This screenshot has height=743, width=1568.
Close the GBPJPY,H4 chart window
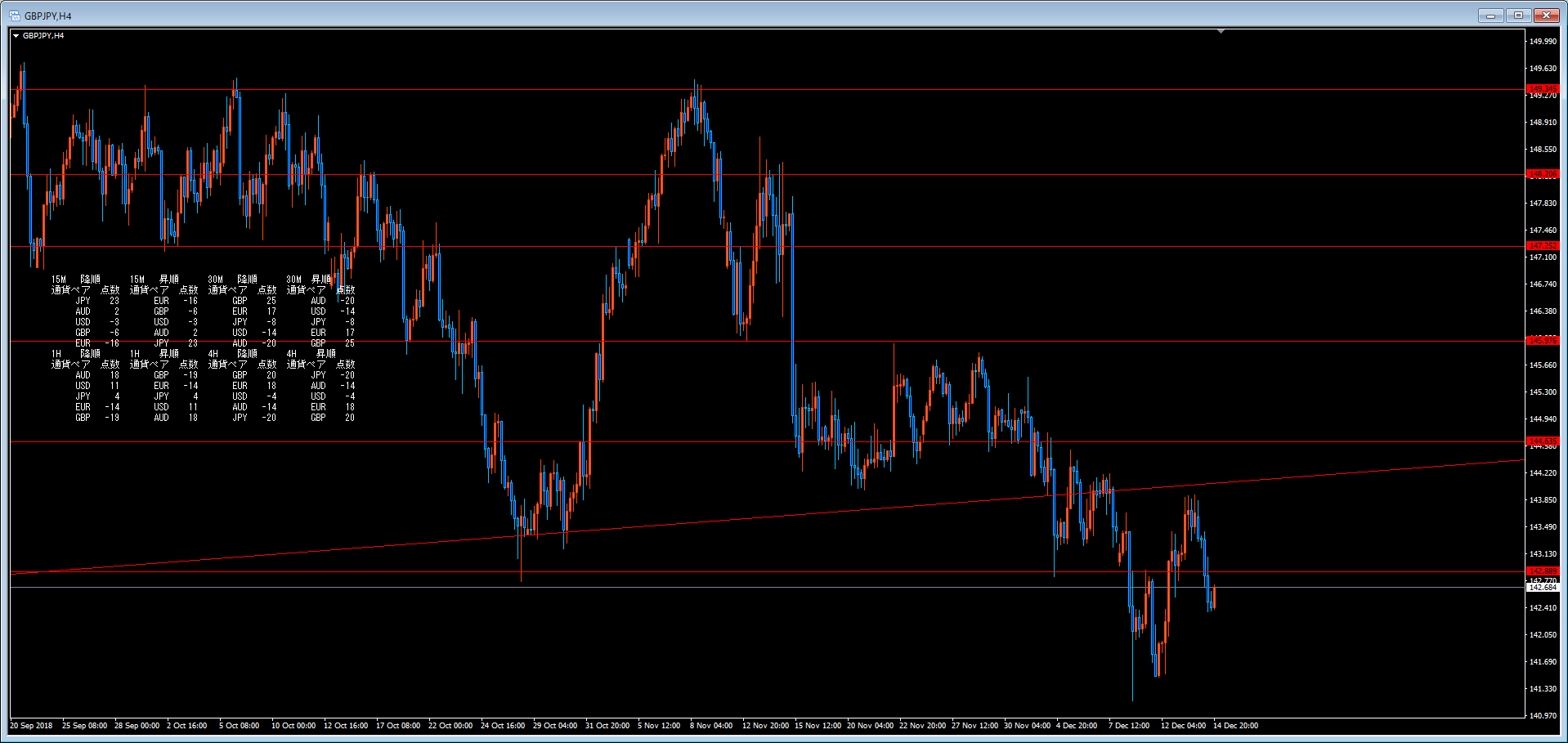coord(1547,16)
